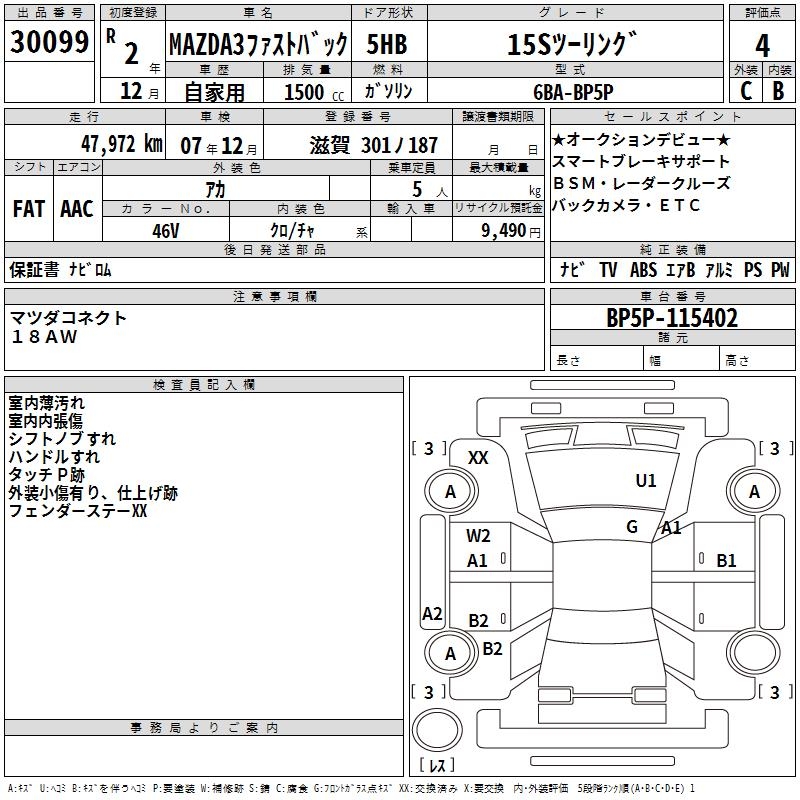Click the U1 dent mark on the hood
The height and width of the screenshot is (800, 800).
point(646,480)
